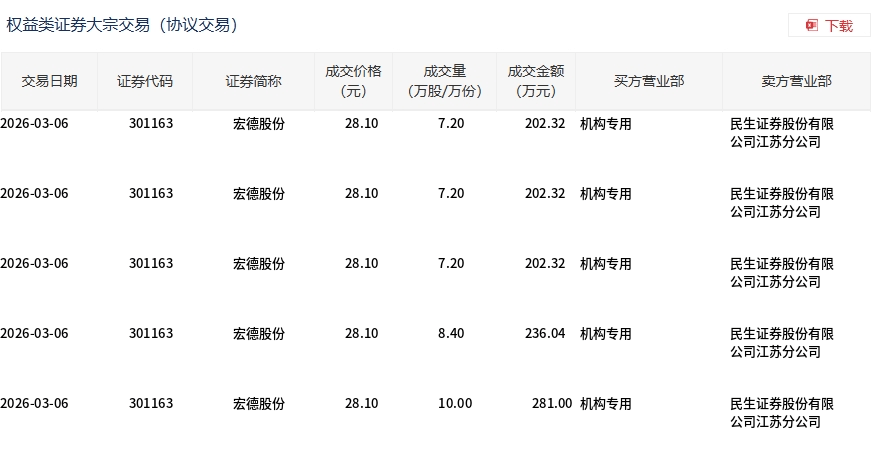
Task: Click the 281.00 amount cell
Action: [x=552, y=404]
